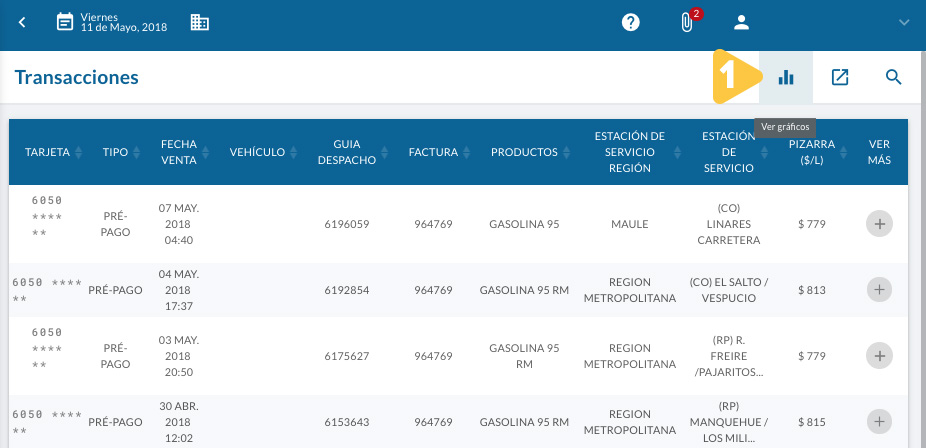Viewport: 926px width, 448px height.
Task: Click sale date 07 MAY. 2018 04:40
Action: coord(179,224)
